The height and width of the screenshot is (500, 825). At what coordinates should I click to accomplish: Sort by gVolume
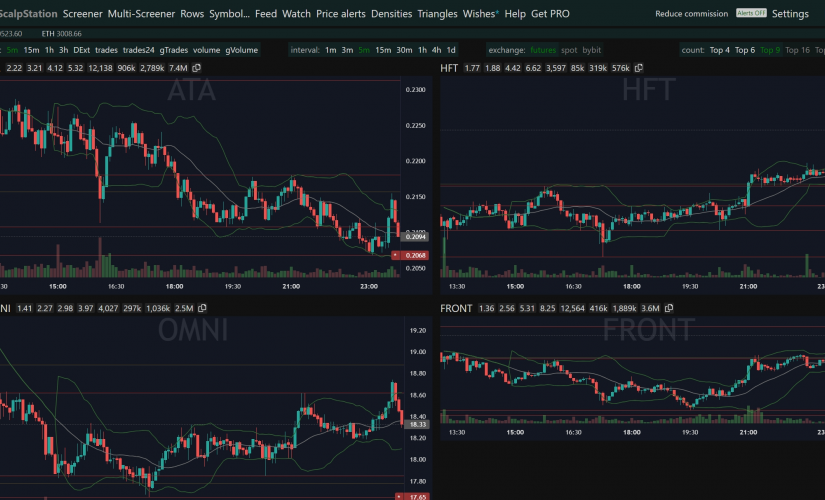click(242, 50)
